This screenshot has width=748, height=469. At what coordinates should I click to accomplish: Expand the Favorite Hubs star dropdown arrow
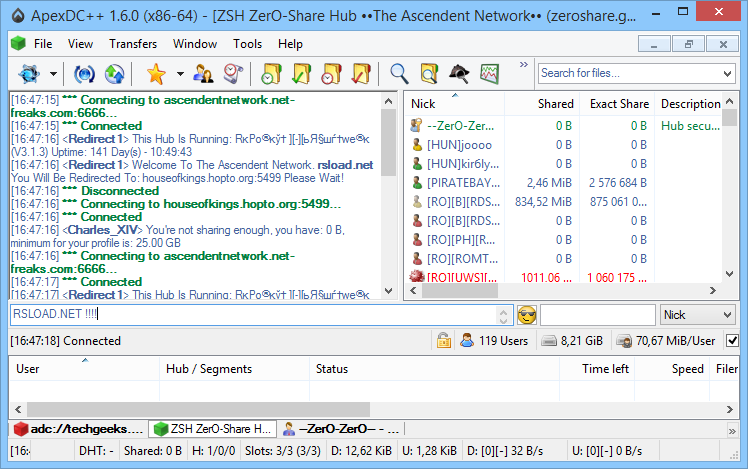[x=180, y=74]
